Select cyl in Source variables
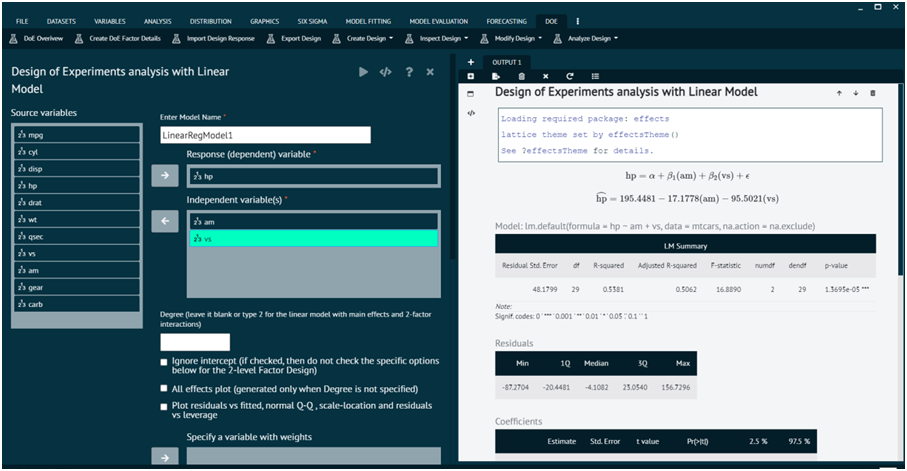 (77, 152)
